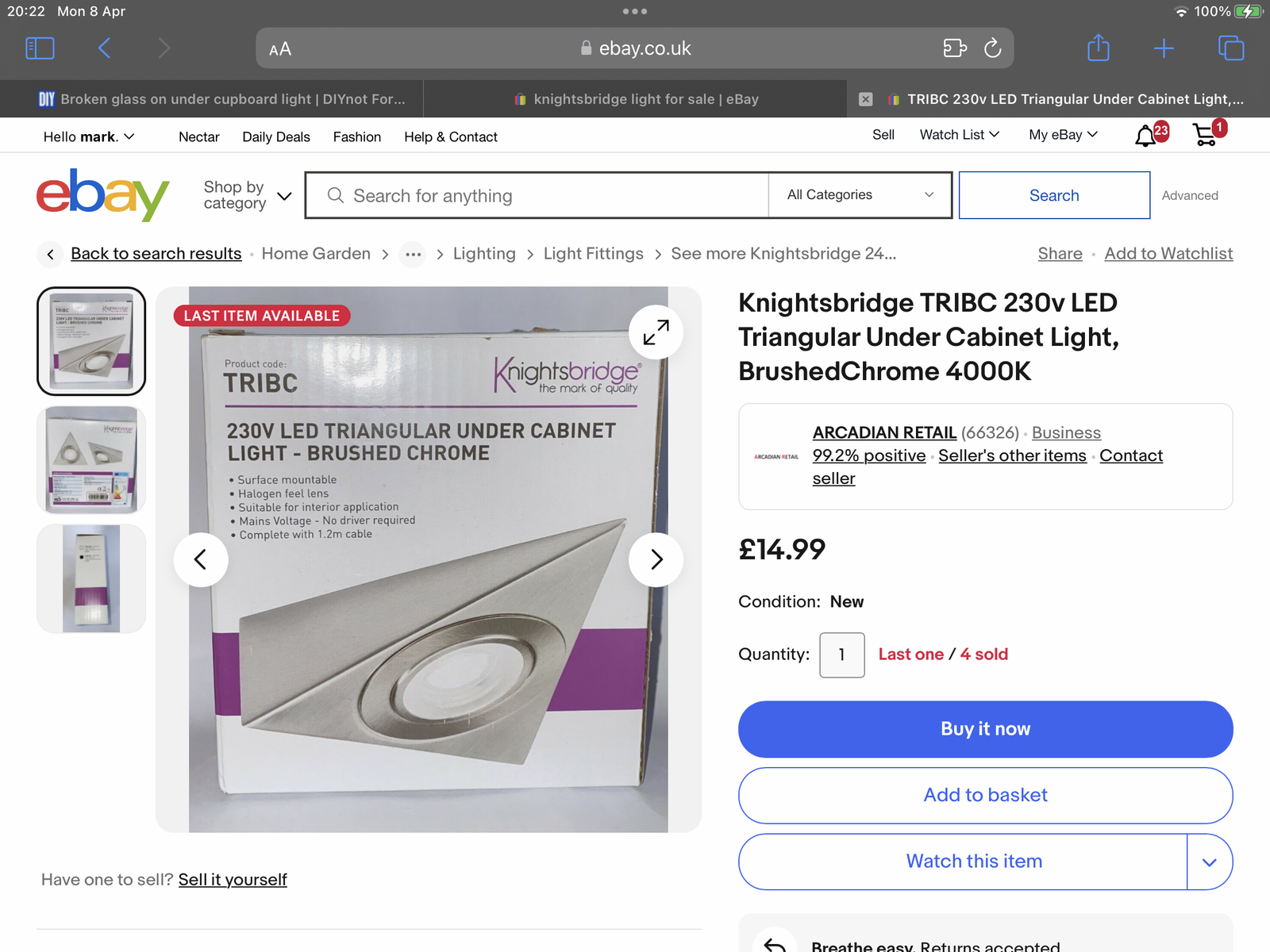
Task: Expand the Shop by category menu
Action: click(247, 195)
